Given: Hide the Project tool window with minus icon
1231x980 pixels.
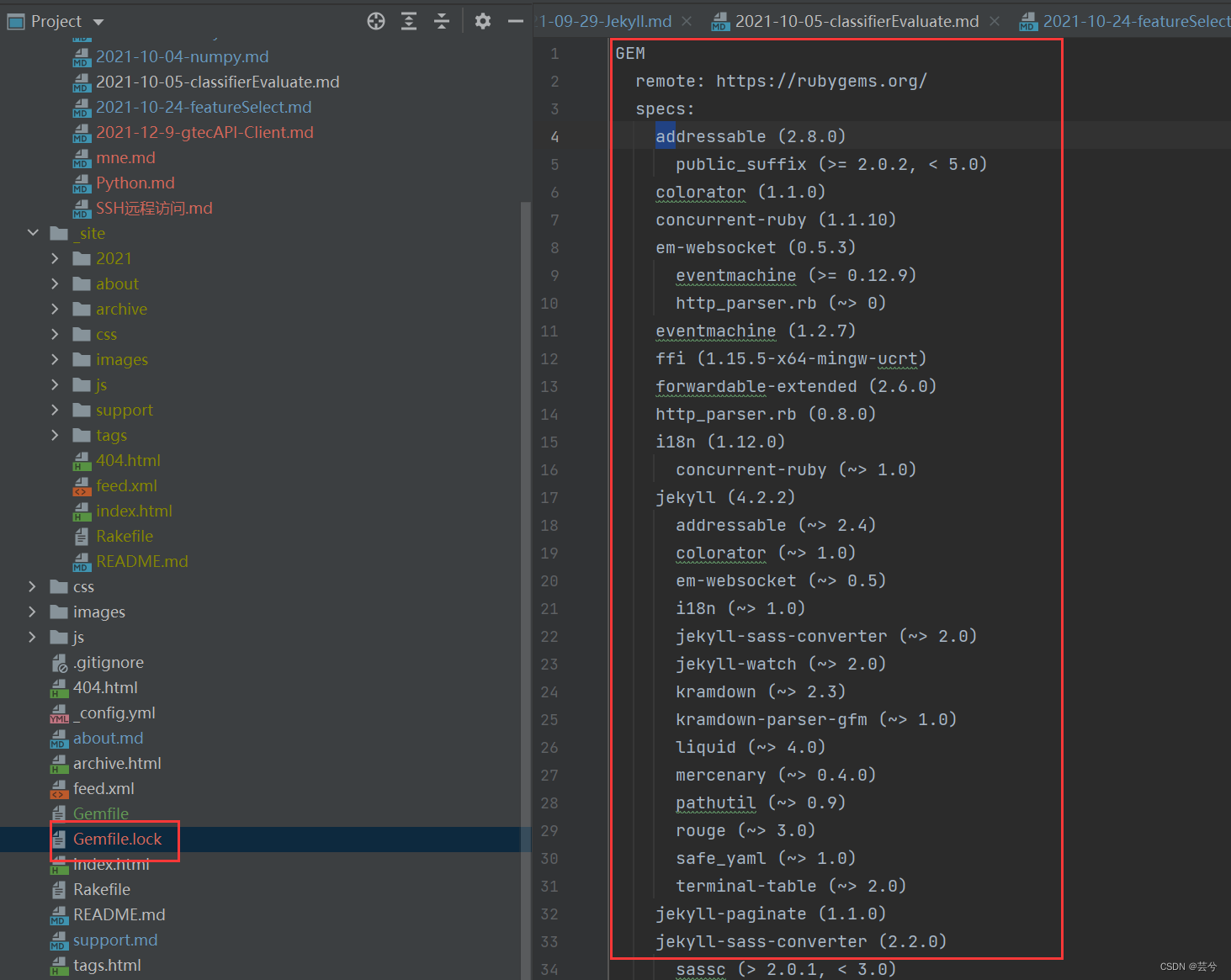Looking at the screenshot, I should pos(516,21).
